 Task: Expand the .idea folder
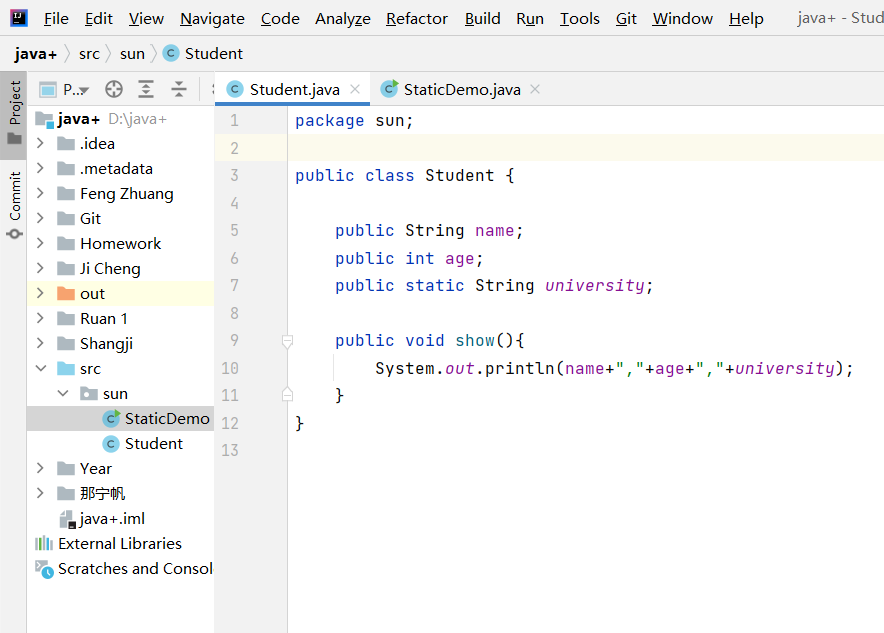click(40, 143)
